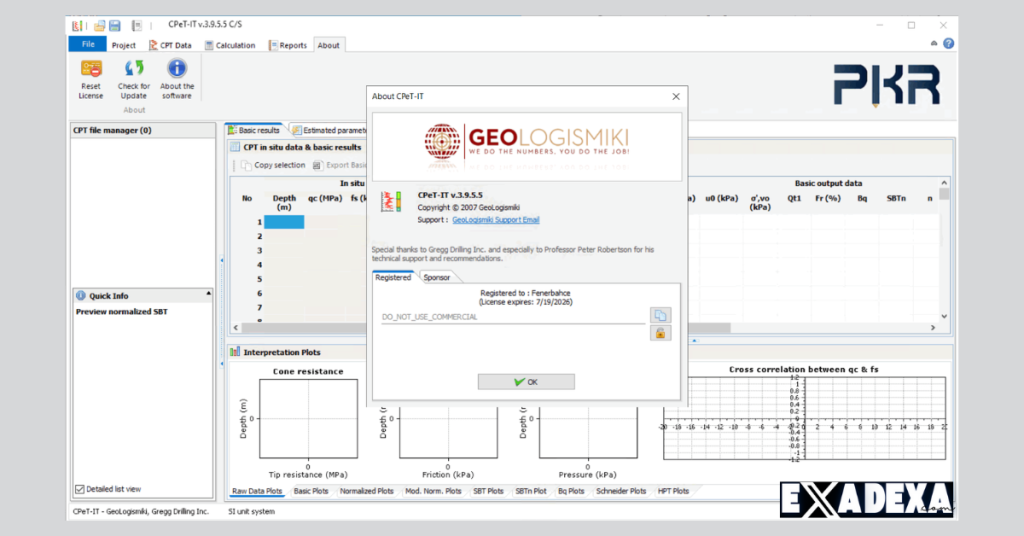Screen dimensions: 1024x536
Task: Click the SBTn column header
Action: click(x=895, y=198)
